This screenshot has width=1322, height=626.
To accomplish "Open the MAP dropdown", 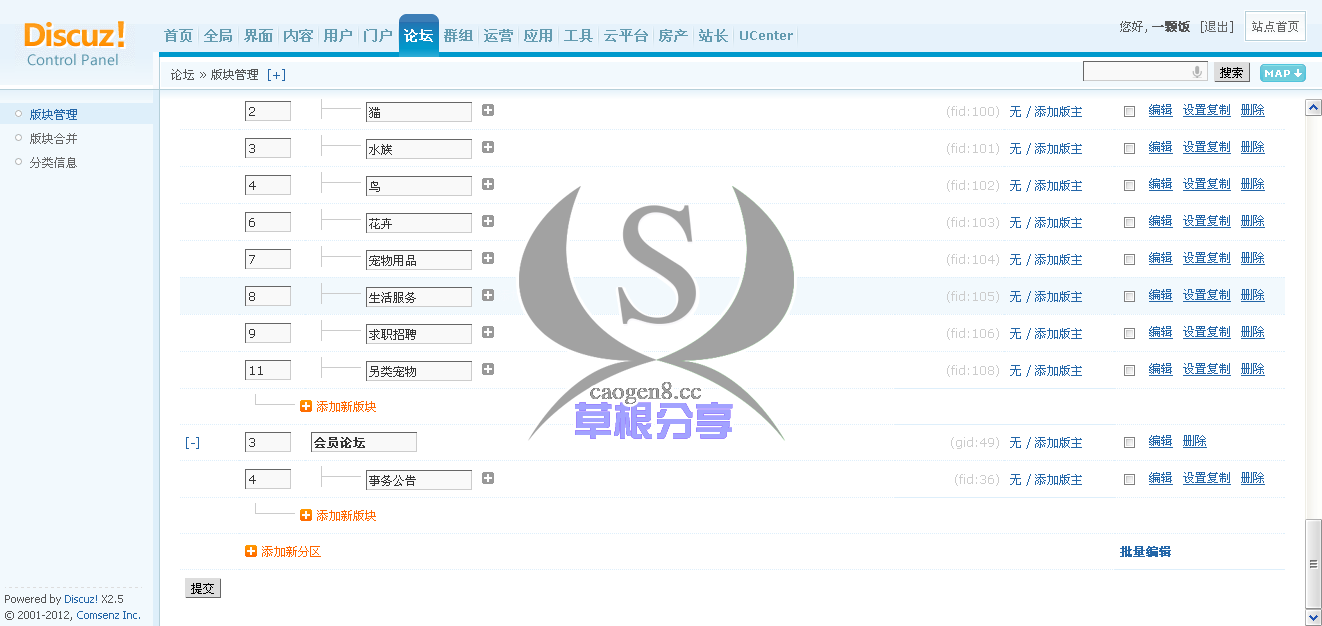I will pos(1282,72).
